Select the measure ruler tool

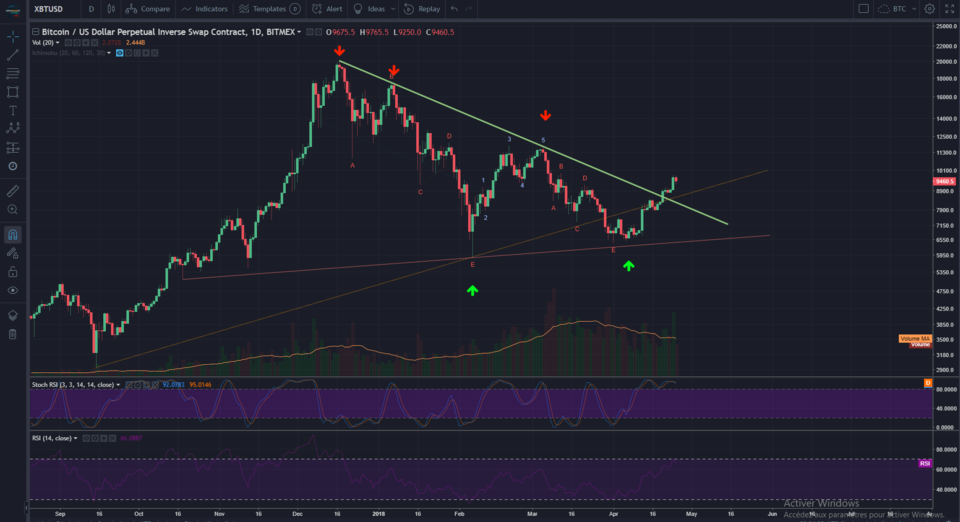(x=12, y=191)
